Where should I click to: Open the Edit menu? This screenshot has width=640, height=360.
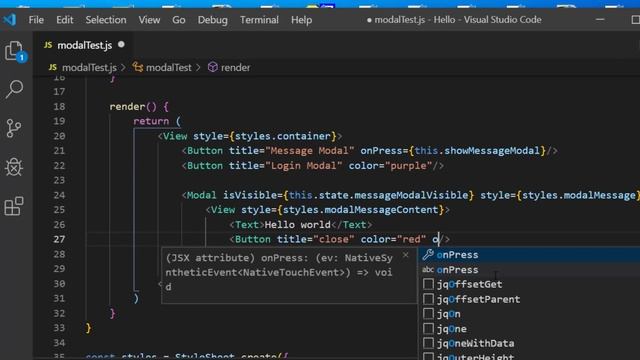pos(64,20)
